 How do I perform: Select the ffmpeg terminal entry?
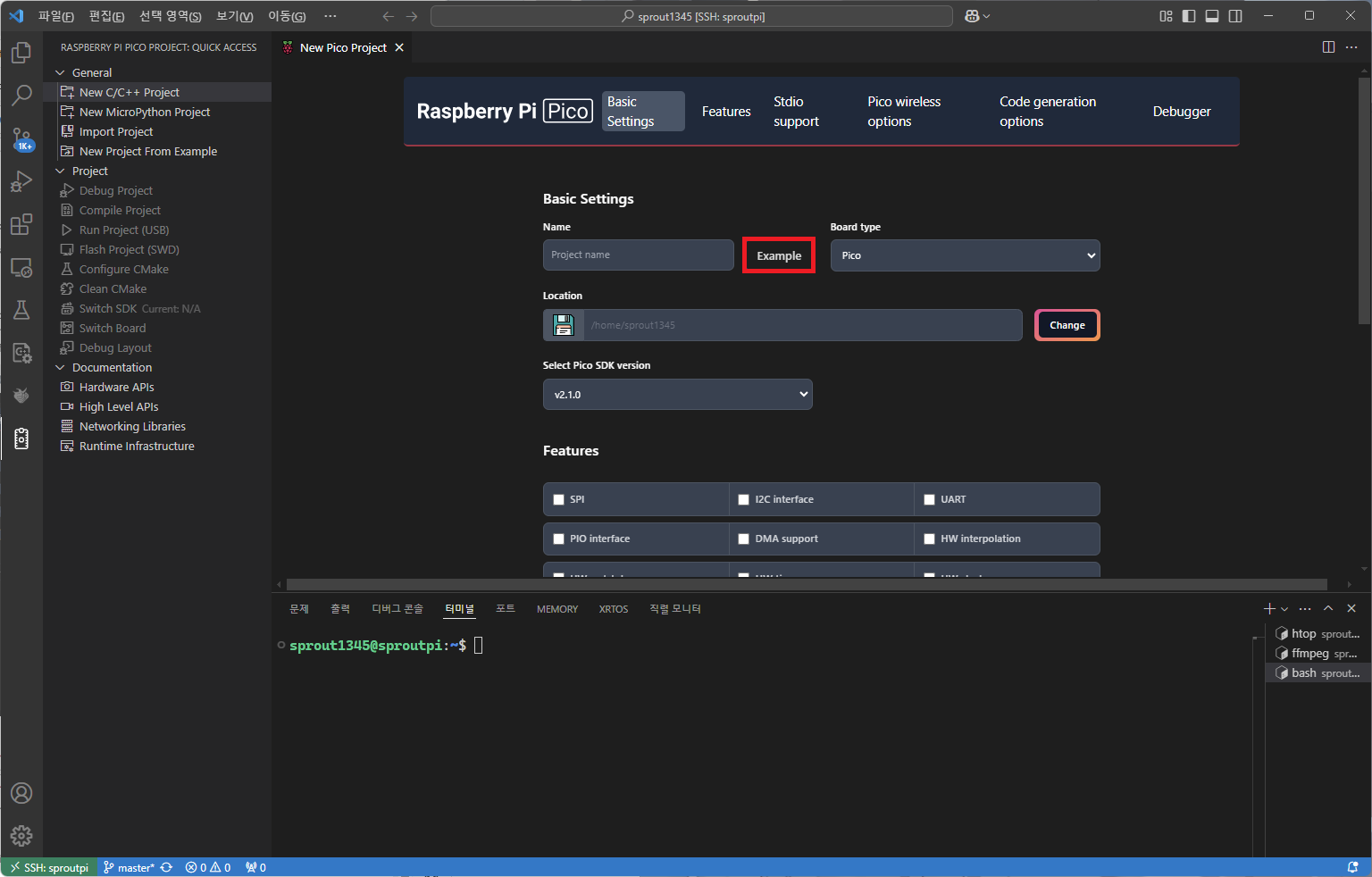1318,653
